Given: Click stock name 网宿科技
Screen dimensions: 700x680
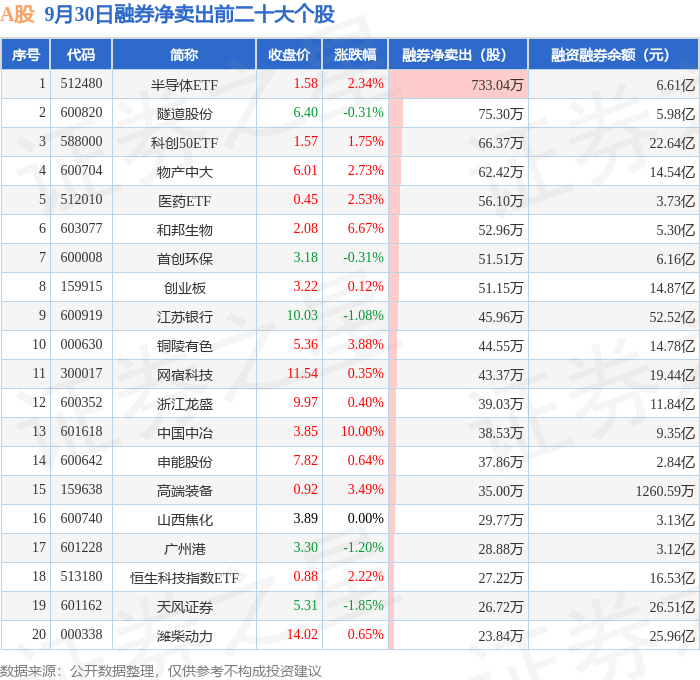Looking at the screenshot, I should point(184,375).
